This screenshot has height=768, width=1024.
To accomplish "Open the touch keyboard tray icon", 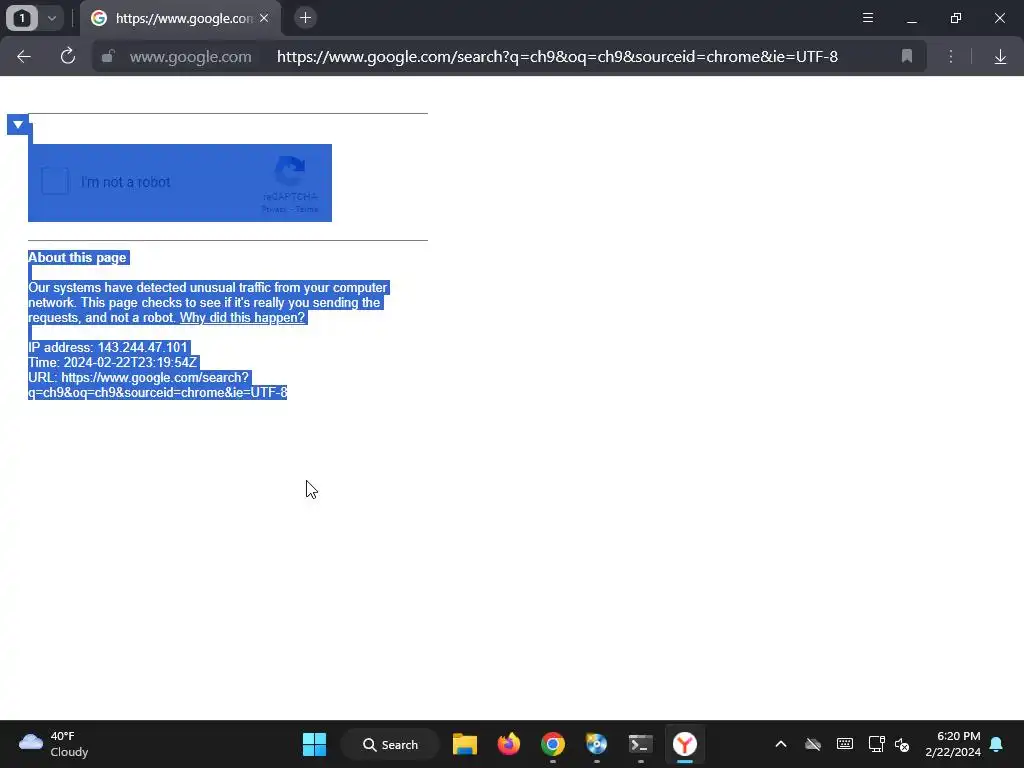I will [844, 744].
